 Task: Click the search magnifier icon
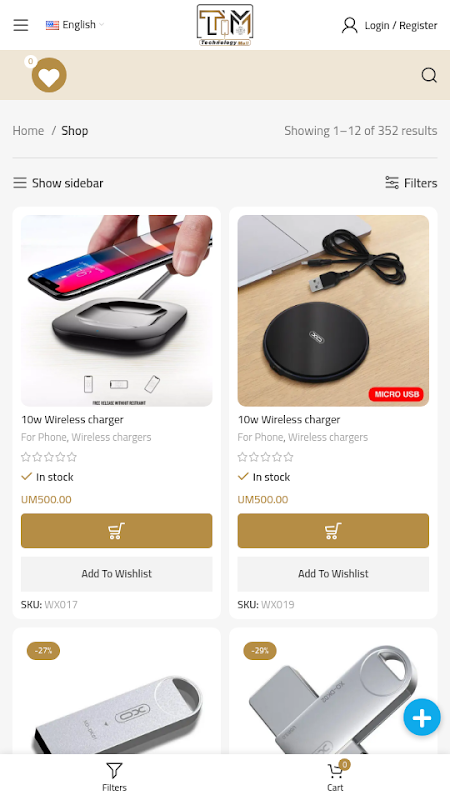[x=429, y=75]
